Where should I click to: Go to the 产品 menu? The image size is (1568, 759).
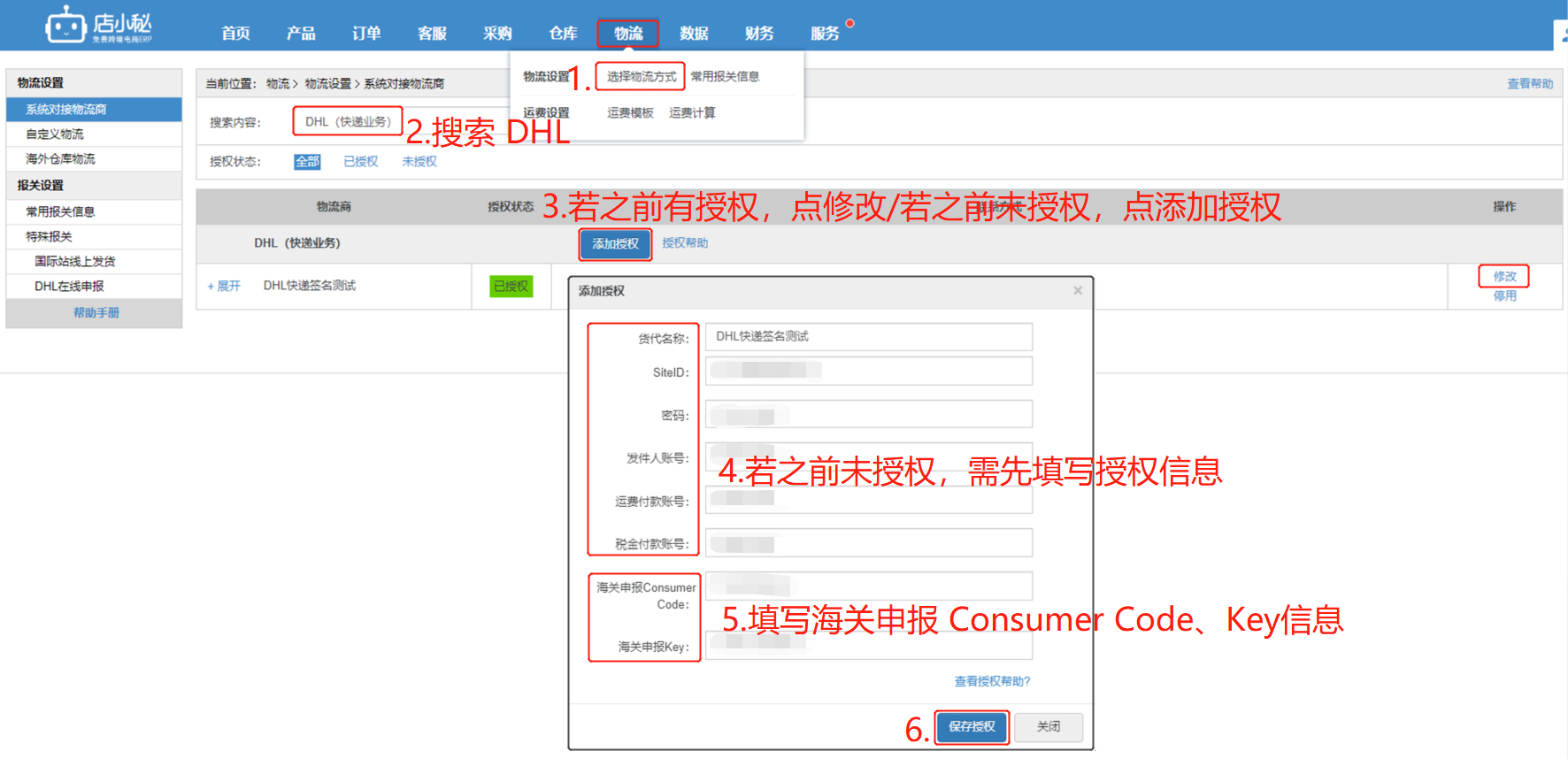301,33
